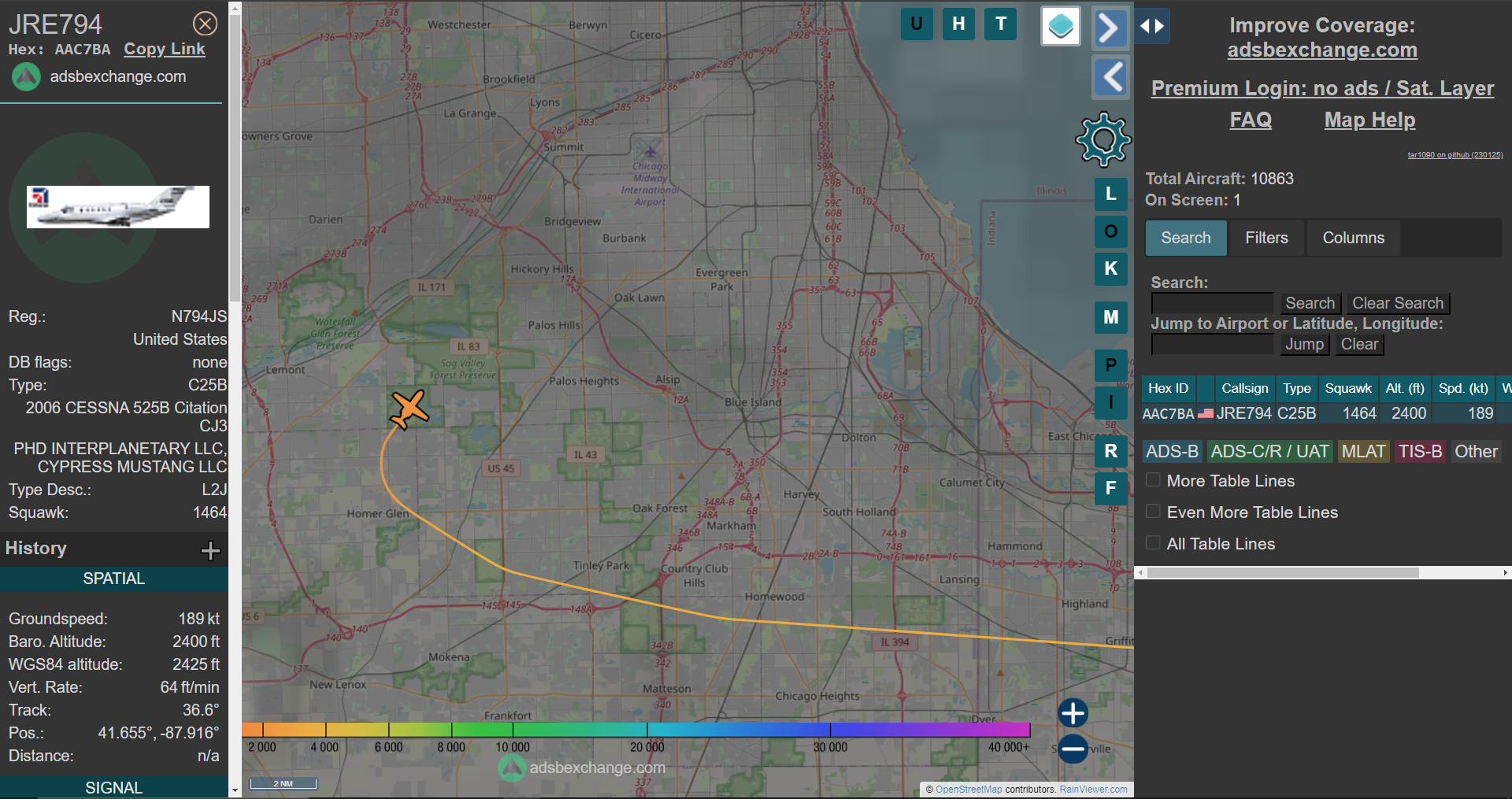The height and width of the screenshot is (799, 1512).
Task: Click the U map toggle button
Action: [x=917, y=24]
